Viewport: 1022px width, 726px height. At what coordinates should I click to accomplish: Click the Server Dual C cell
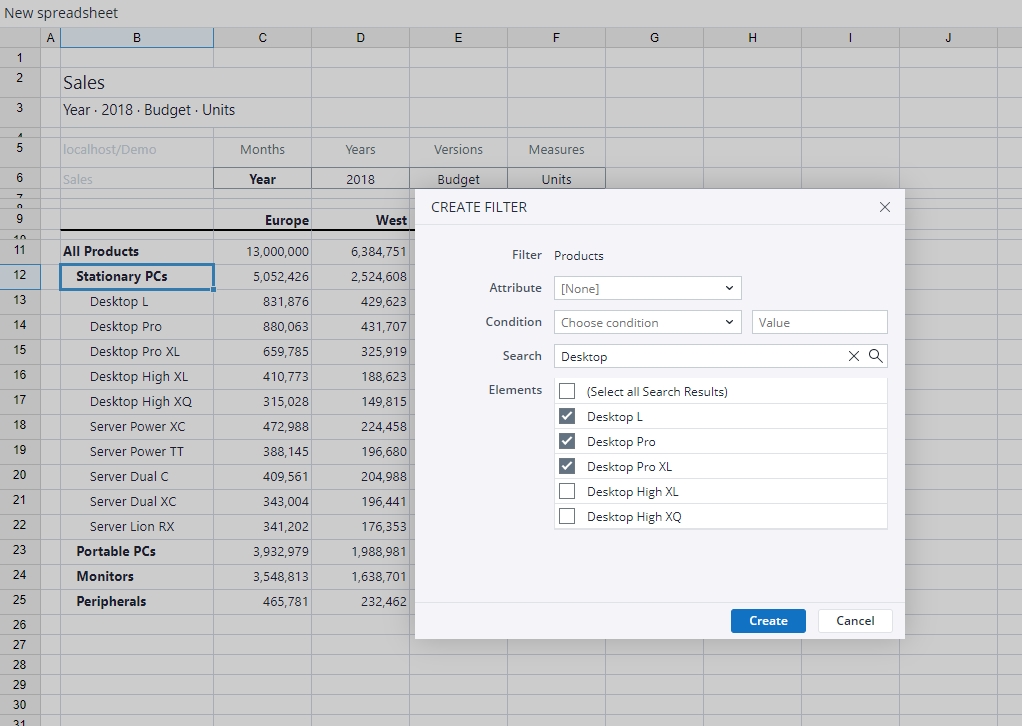(x=137, y=476)
